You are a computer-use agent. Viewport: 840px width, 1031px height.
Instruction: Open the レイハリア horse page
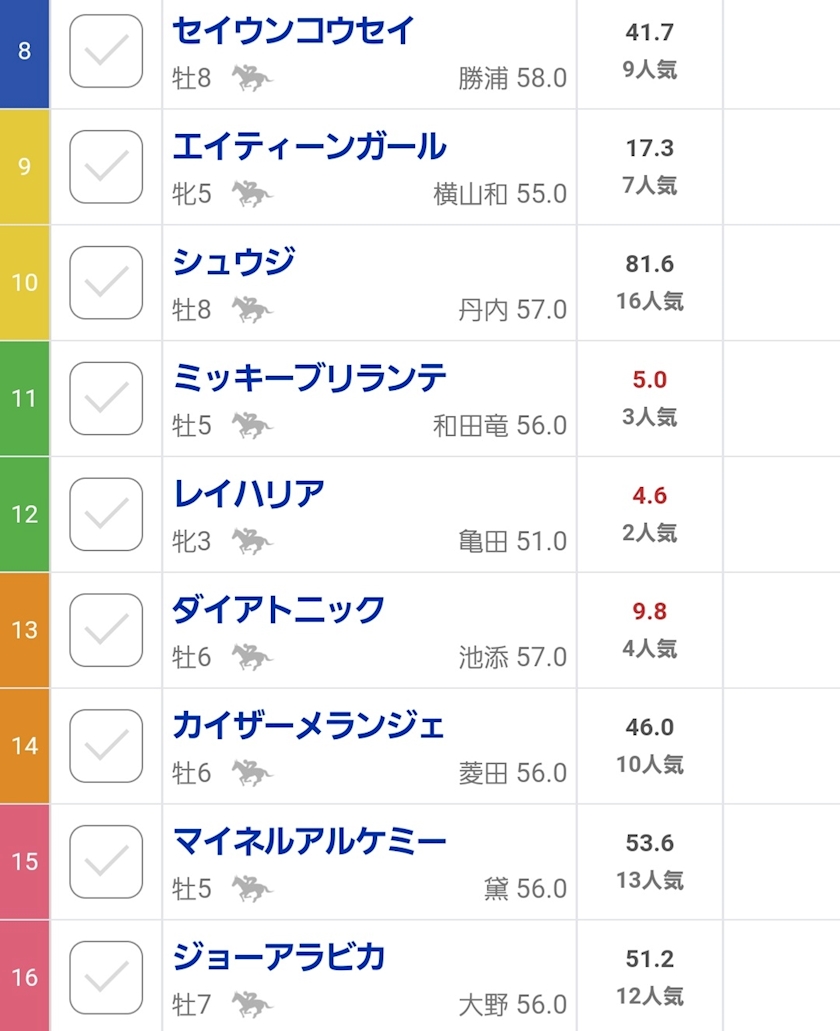coord(249,495)
